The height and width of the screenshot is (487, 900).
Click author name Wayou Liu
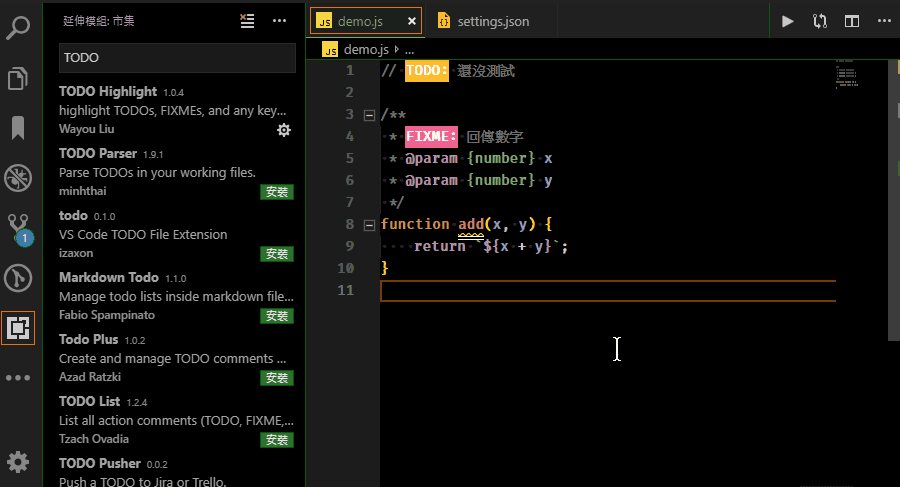87,129
